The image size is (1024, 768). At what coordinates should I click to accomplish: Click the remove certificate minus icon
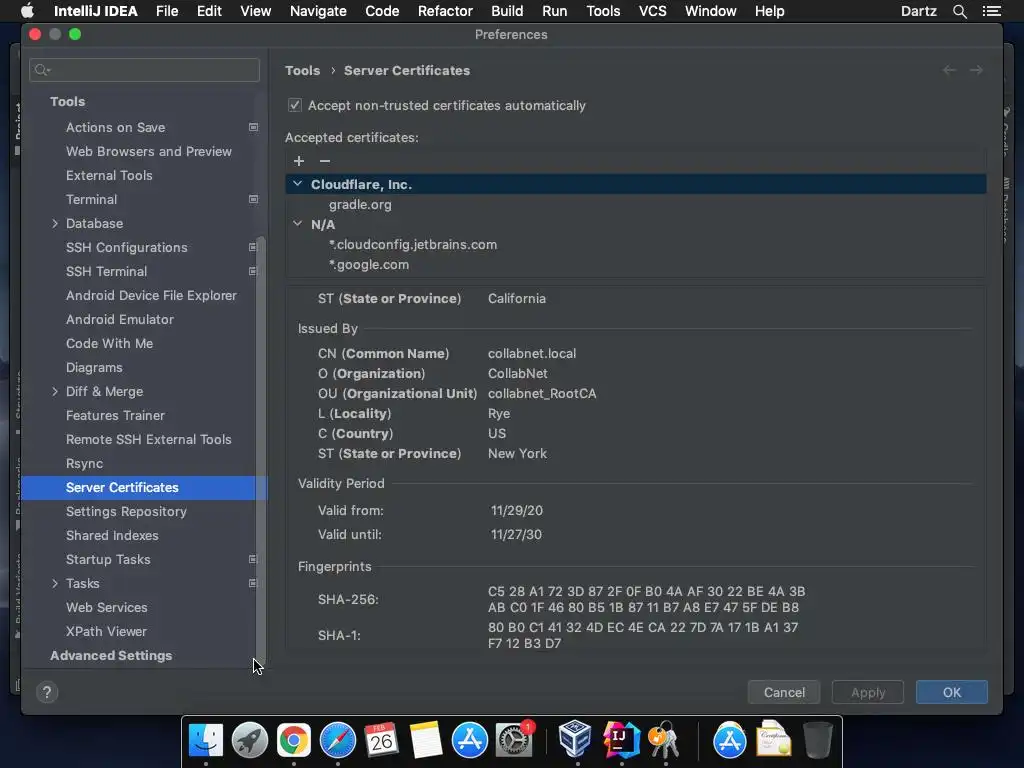325,161
